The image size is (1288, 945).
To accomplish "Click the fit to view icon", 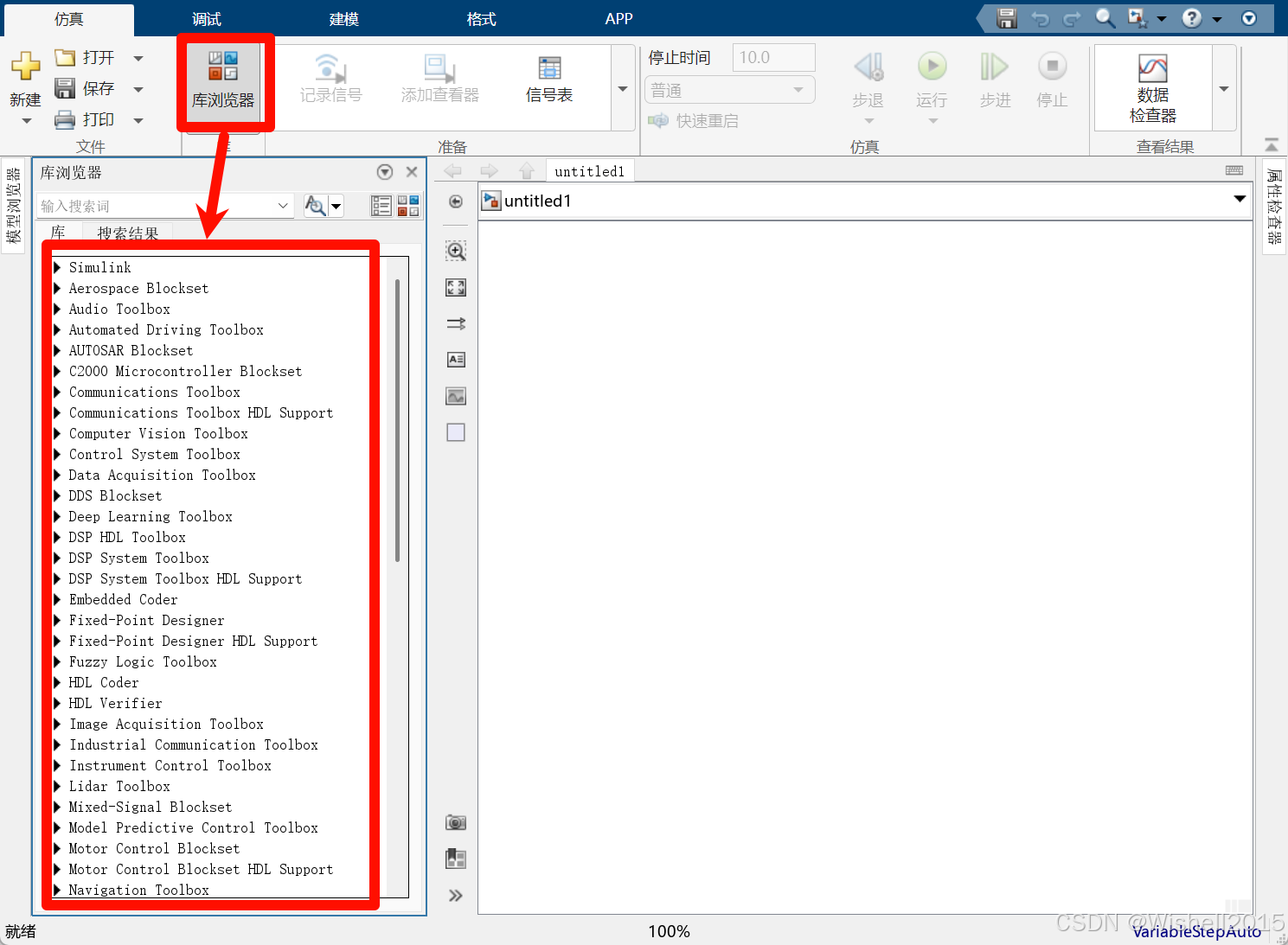I will point(456,288).
